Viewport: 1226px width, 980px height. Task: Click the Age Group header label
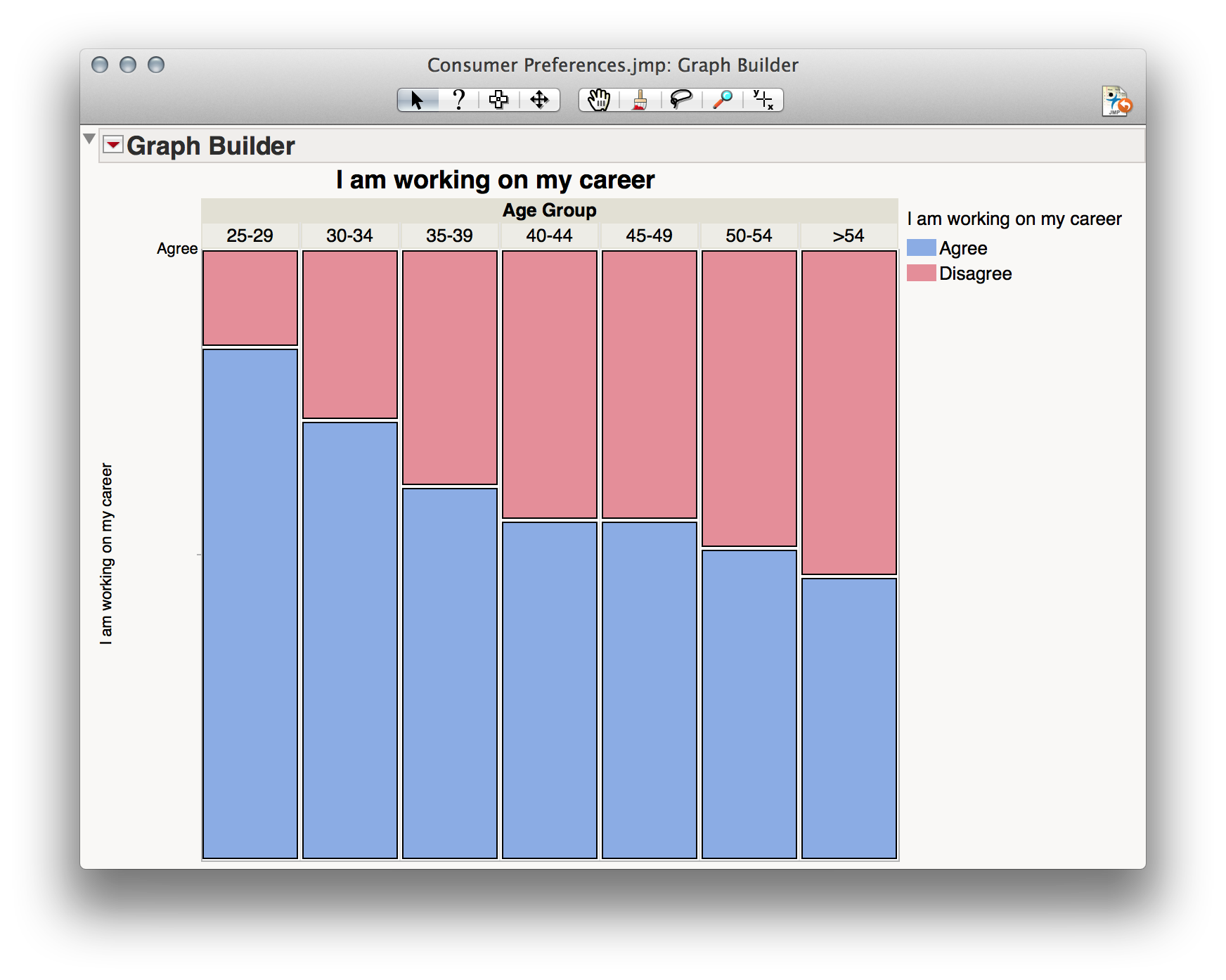click(549, 209)
